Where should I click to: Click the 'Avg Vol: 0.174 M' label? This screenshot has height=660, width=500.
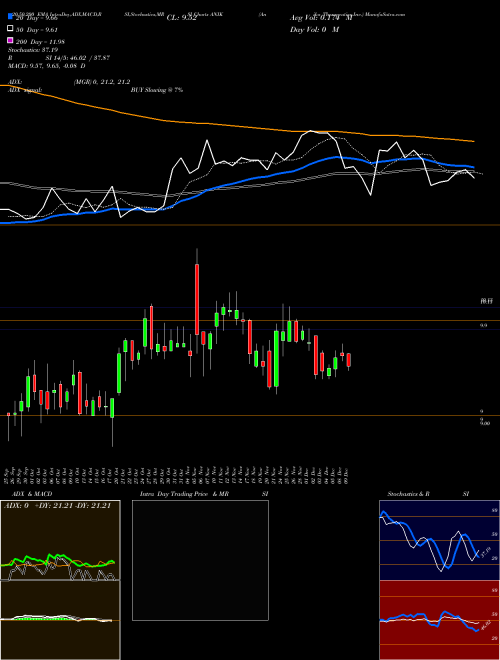pos(321,18)
